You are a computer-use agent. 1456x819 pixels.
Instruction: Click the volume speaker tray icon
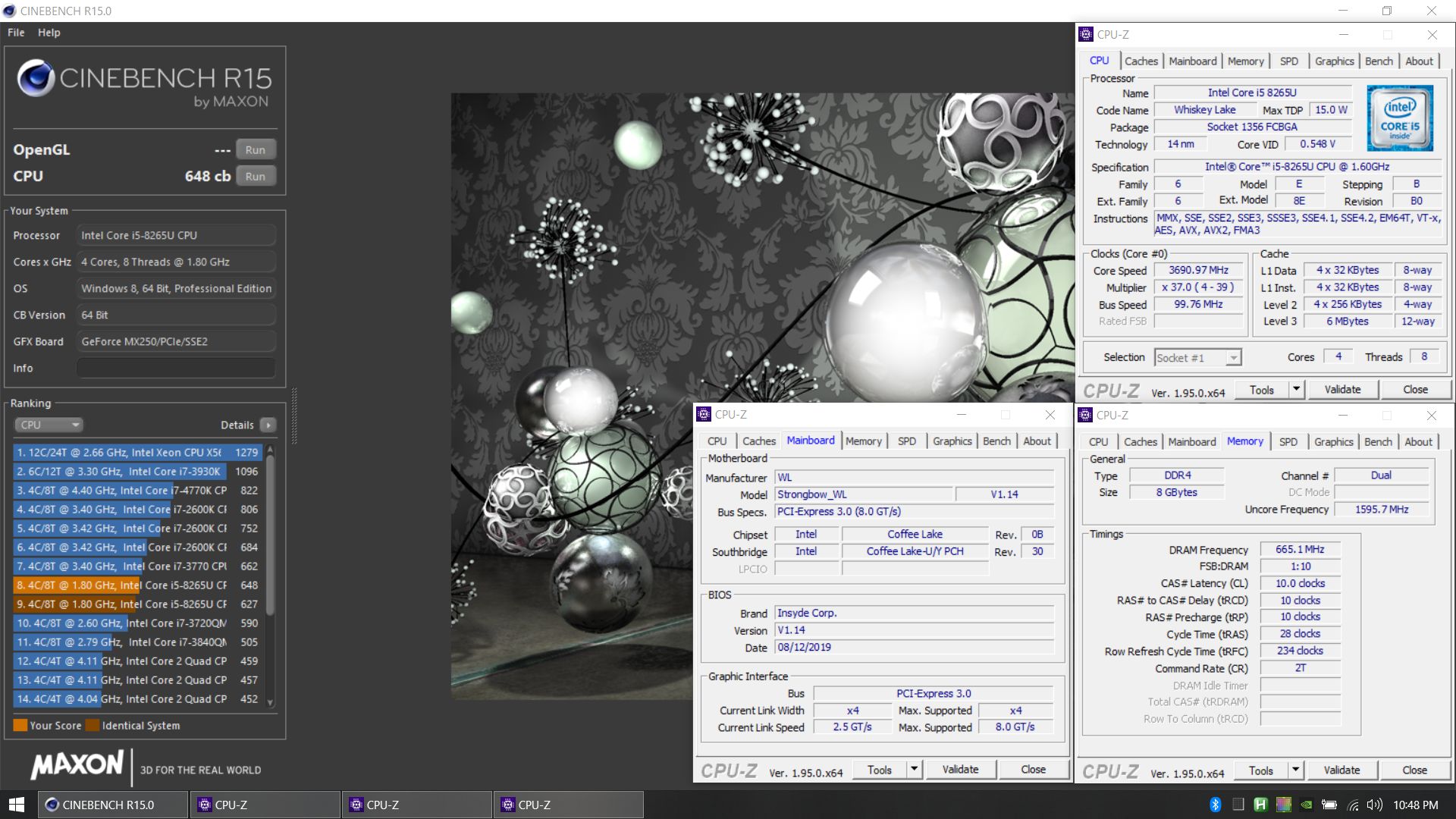tap(1374, 805)
